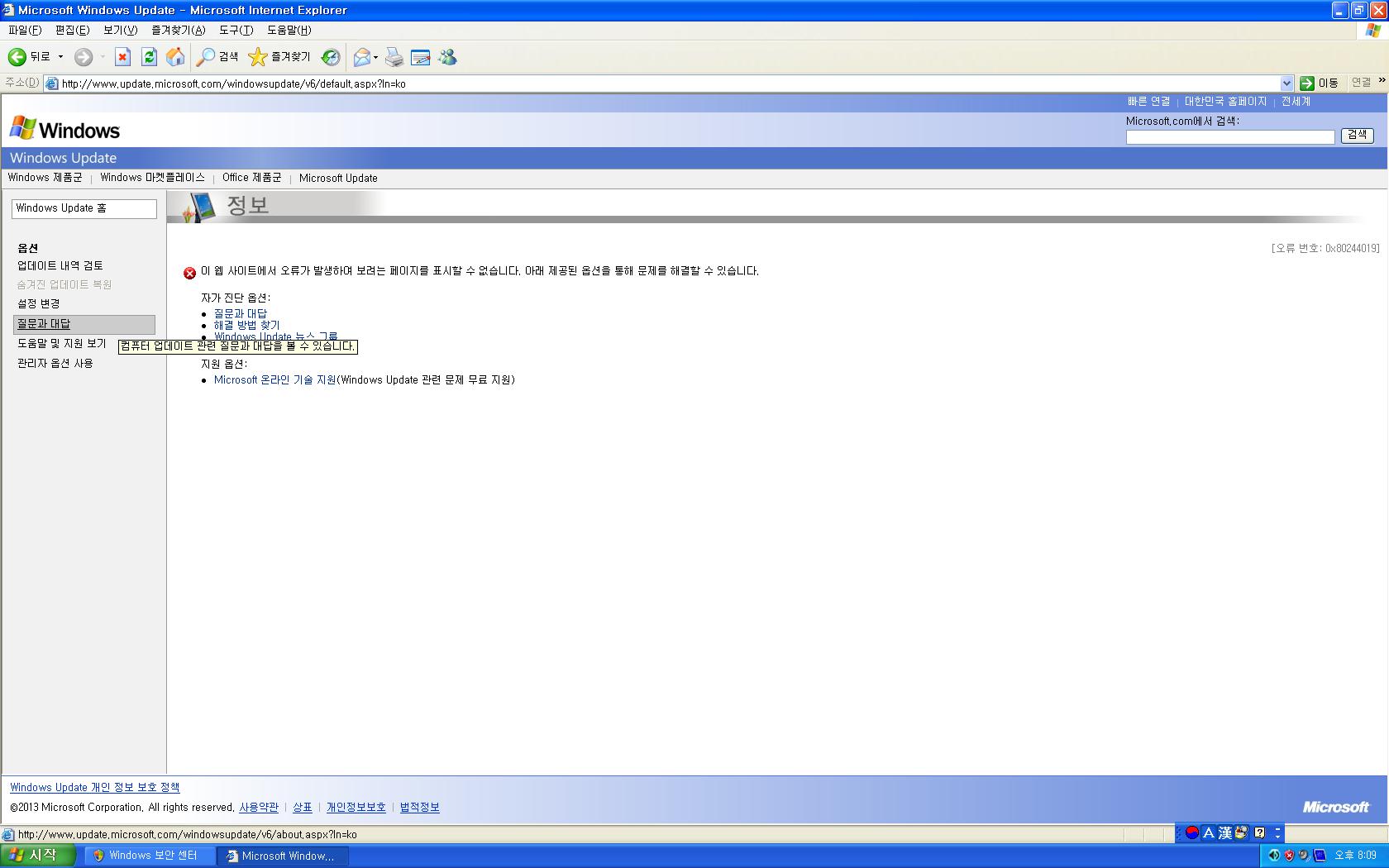
Task: Click the 상표 footer link
Action: [303, 808]
